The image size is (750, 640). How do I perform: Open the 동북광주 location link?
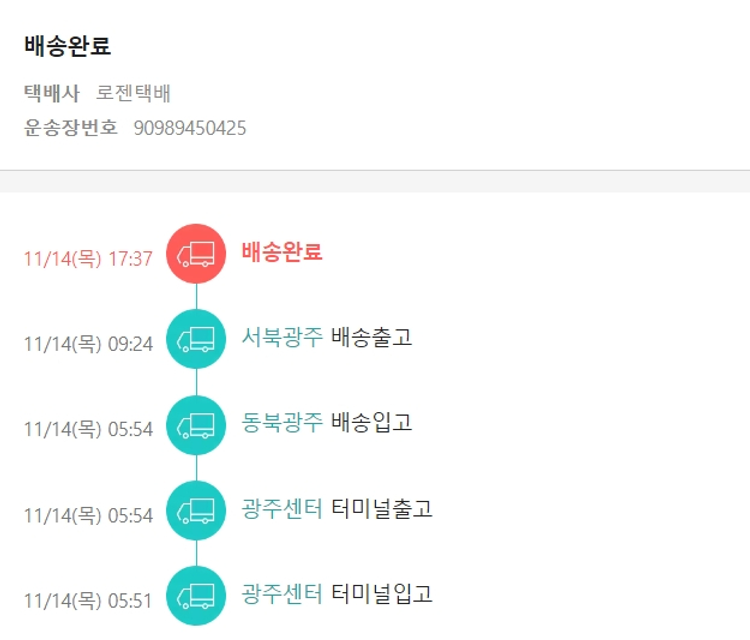(282, 423)
